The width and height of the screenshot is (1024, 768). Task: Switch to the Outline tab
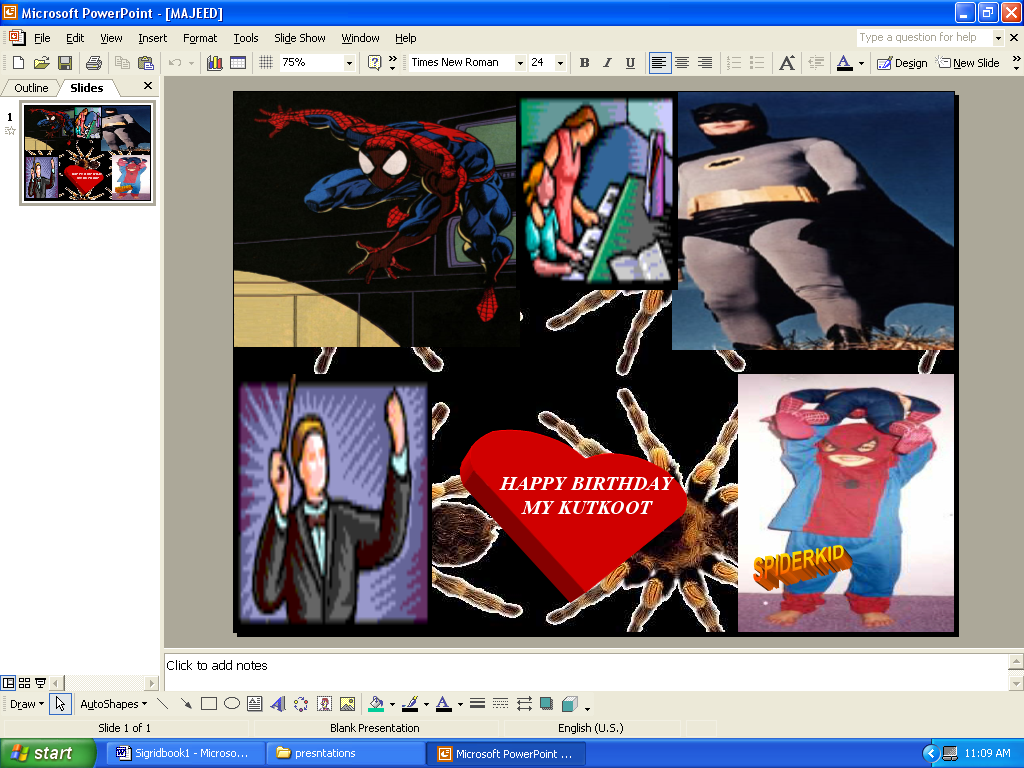[x=31, y=88]
